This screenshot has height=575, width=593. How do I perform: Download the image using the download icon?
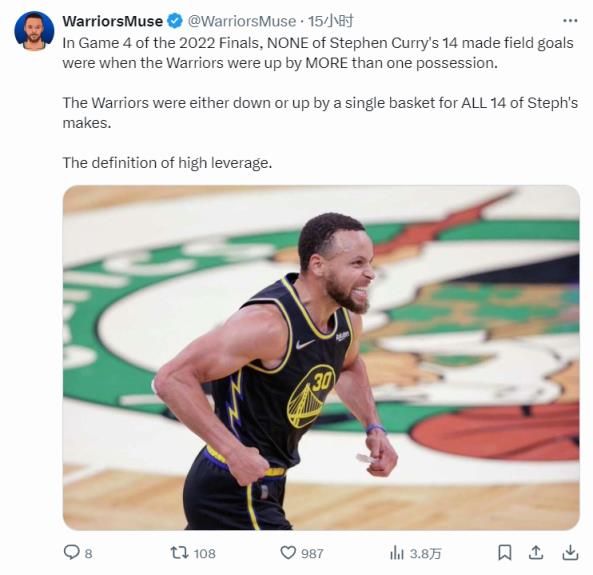pyautogui.click(x=570, y=552)
